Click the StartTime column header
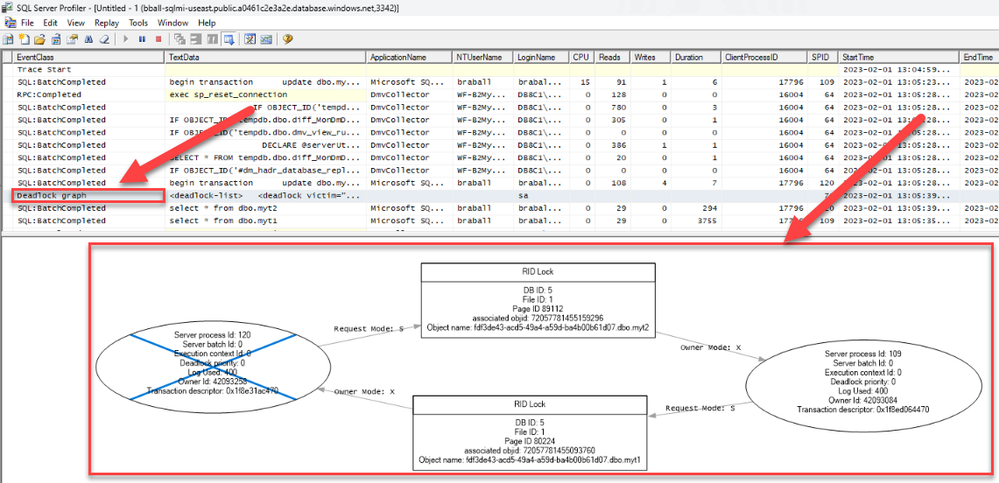Screen dimensions: 999x483 tap(899, 57)
